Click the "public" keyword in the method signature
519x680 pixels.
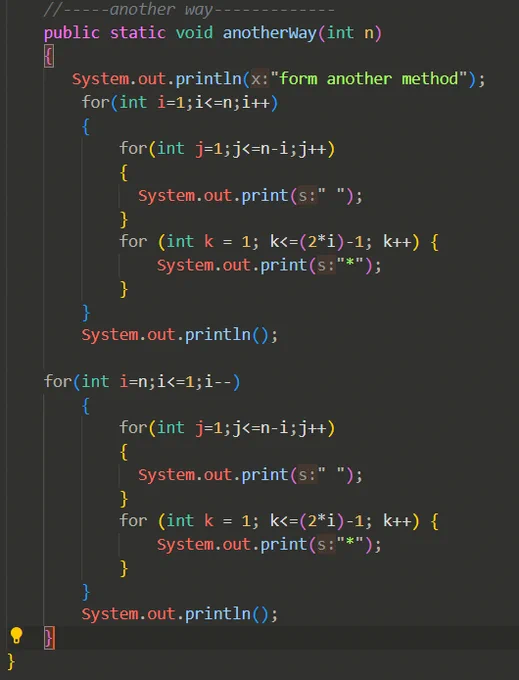[x=72, y=33]
